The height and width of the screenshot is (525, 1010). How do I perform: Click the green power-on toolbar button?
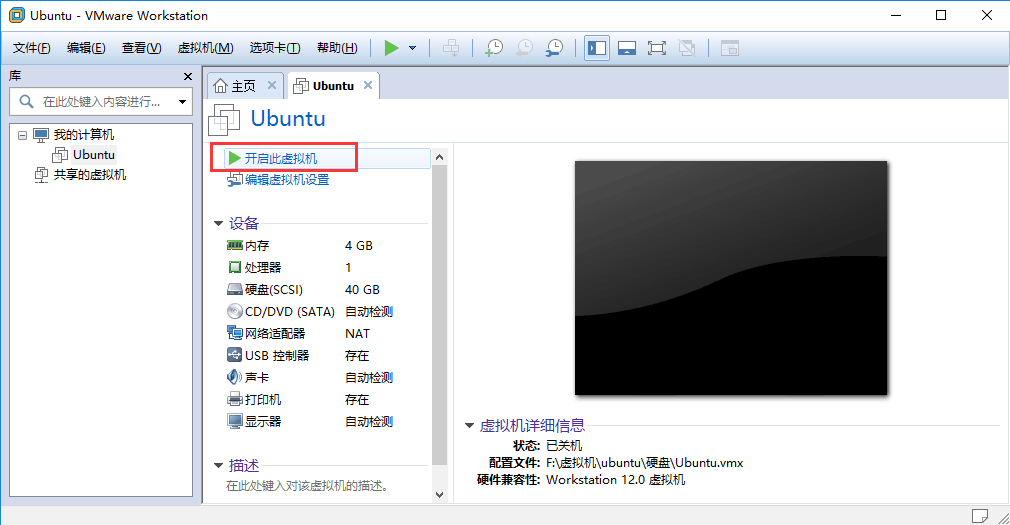pos(391,48)
